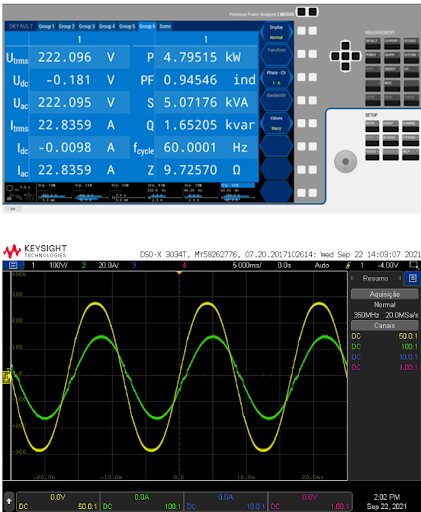Open the Group 4 tab
The image size is (421, 512).
107,26
